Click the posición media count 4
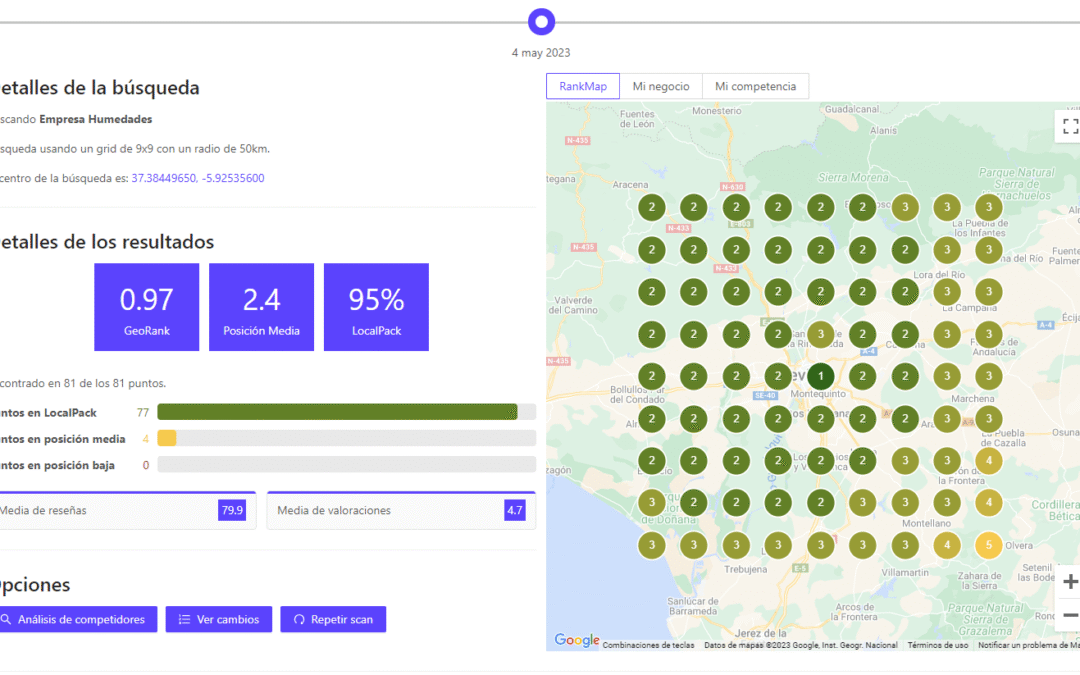Screen dimensions: 1080x675 (145, 439)
